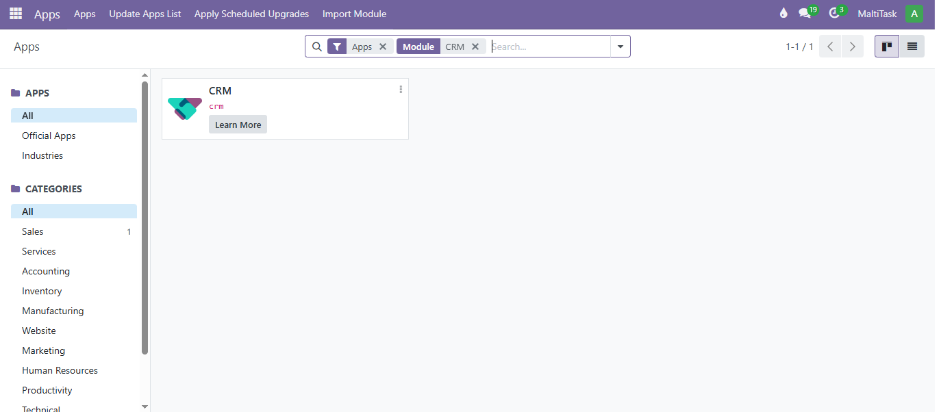Image resolution: width=936 pixels, height=412 pixels.
Task: Open the CRM card three-dot menu
Action: click(x=401, y=90)
